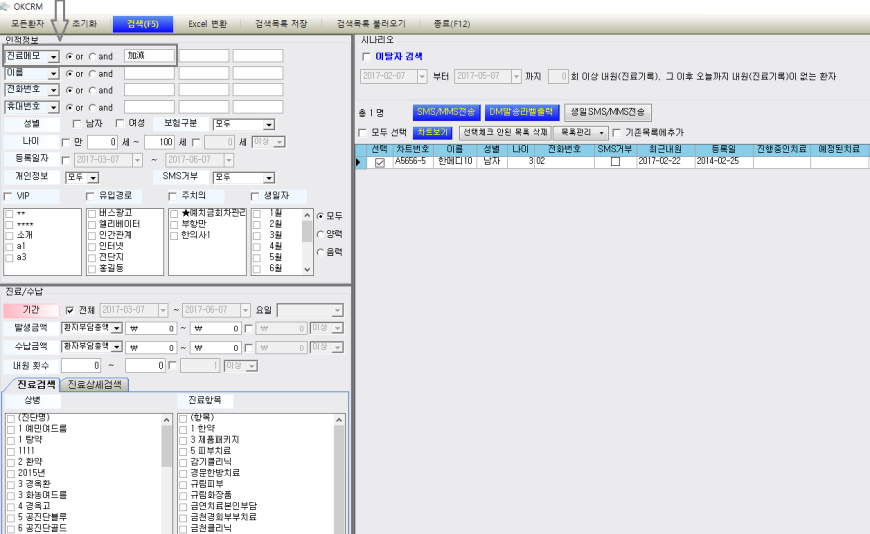Enable the 유입경로 checkbox

click(x=90, y=196)
